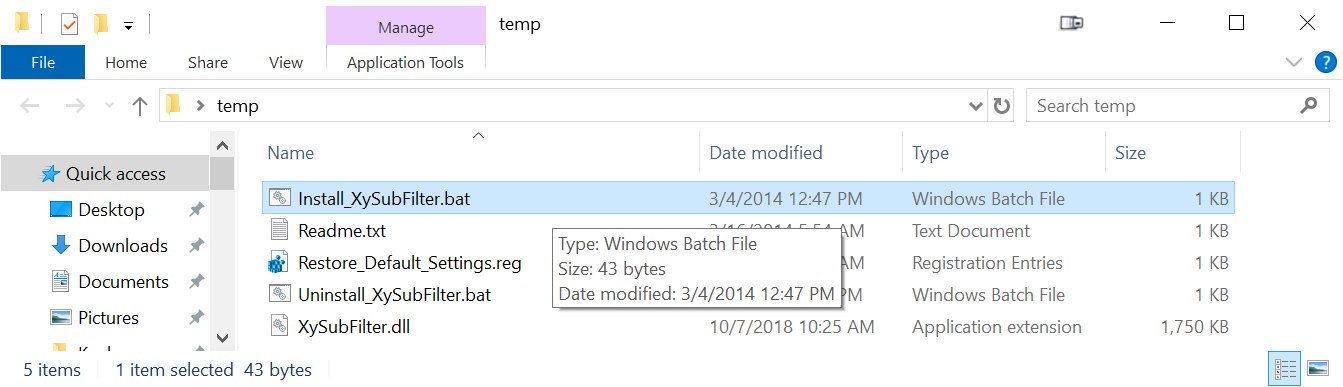This screenshot has width=1343, height=387.
Task: Open the Customize Quick Access Toolbar dropdown arrow
Action: click(128, 25)
